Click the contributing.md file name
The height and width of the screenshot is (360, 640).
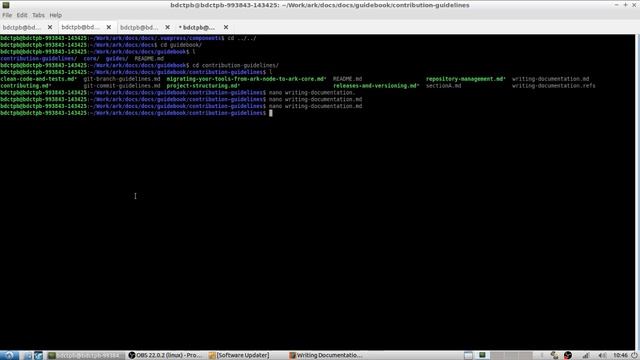pyautogui.click(x=25, y=86)
